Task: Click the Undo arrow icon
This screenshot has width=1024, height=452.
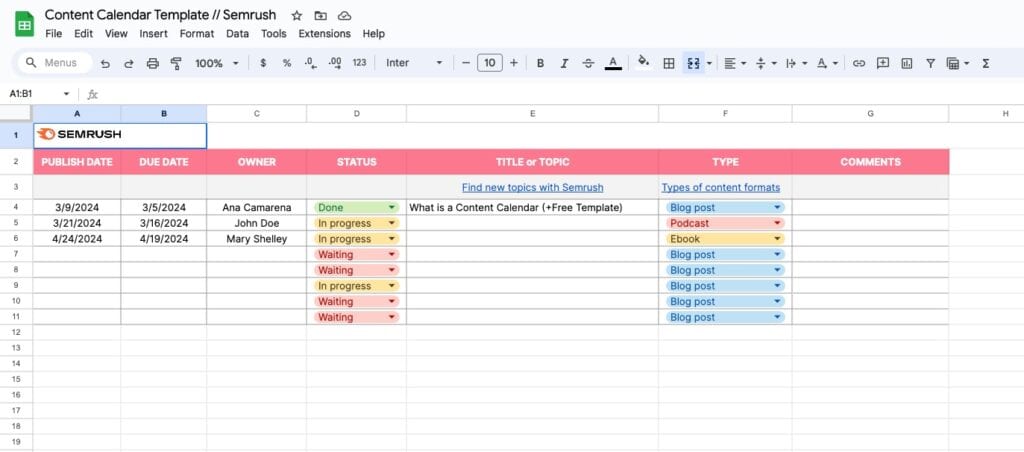Action: point(105,63)
